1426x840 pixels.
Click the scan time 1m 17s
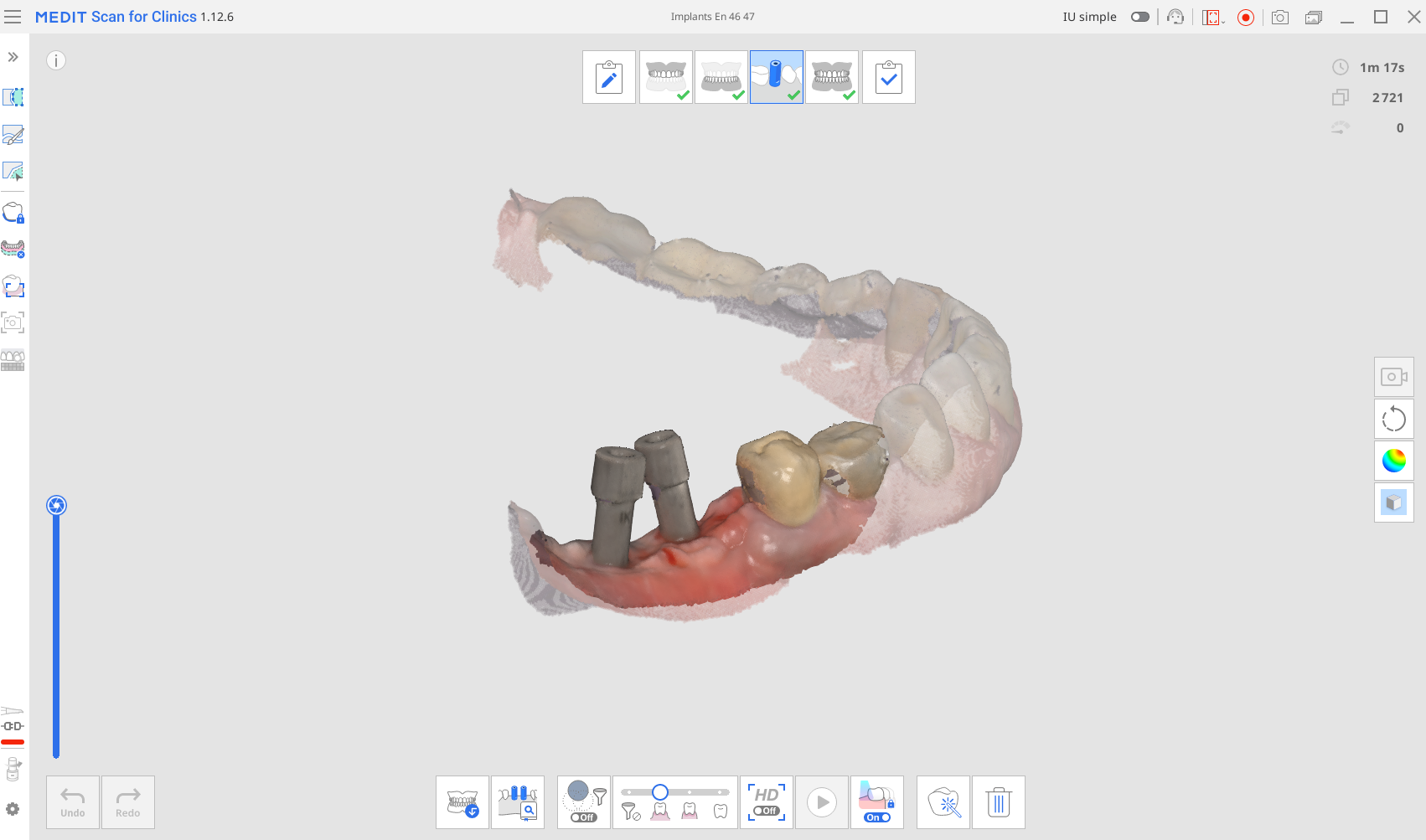tap(1382, 68)
